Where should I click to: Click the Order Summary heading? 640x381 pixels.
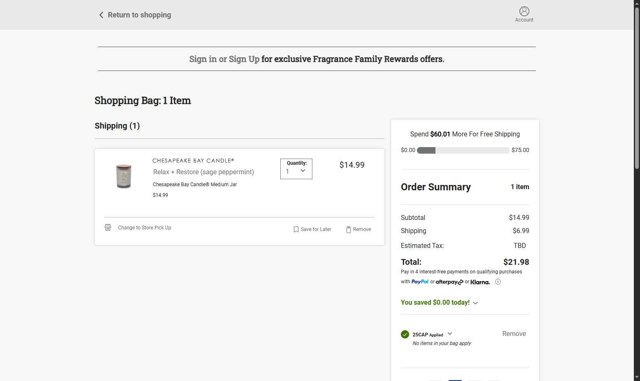pos(436,187)
